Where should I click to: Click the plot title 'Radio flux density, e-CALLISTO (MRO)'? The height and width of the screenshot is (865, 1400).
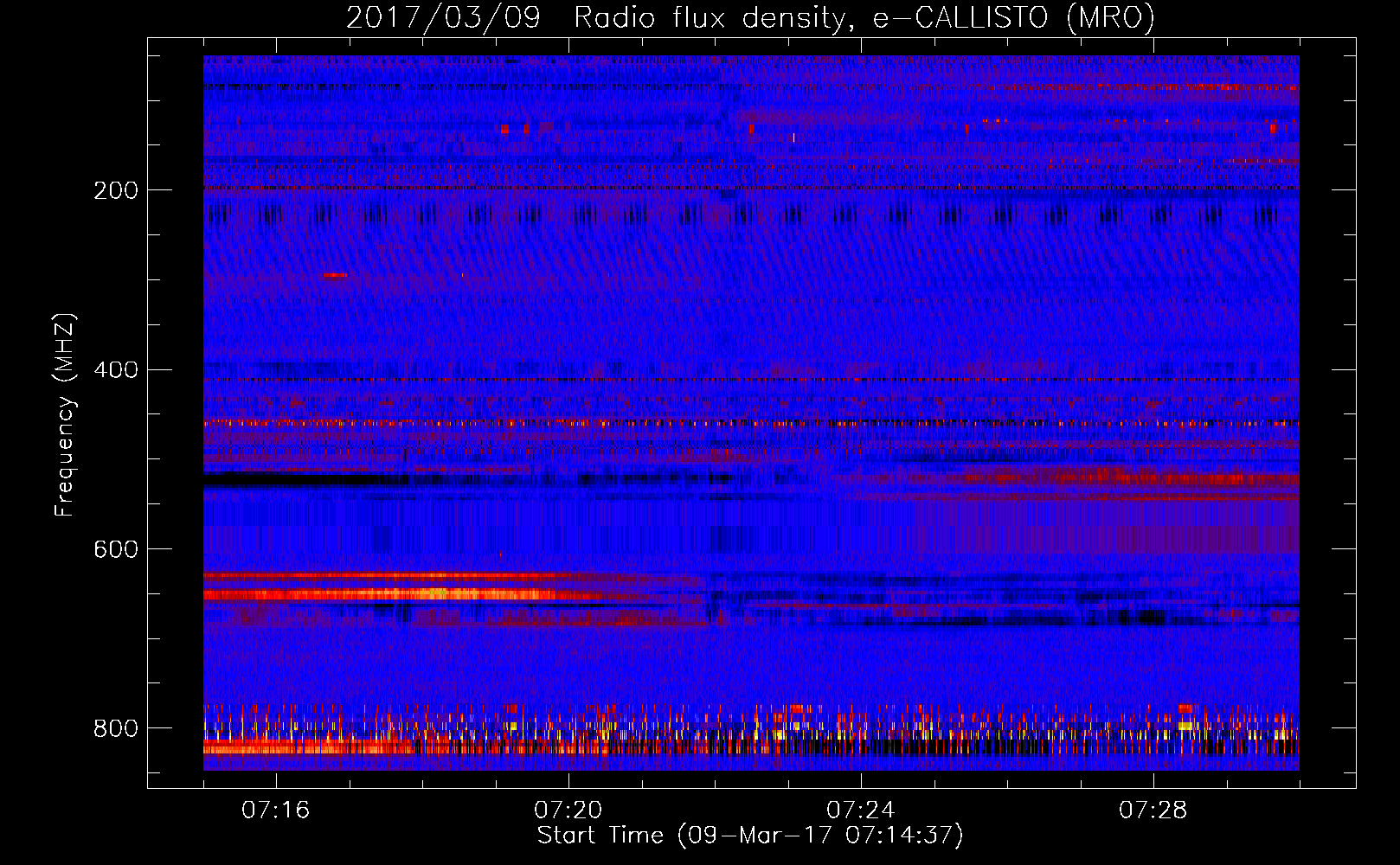864,17
